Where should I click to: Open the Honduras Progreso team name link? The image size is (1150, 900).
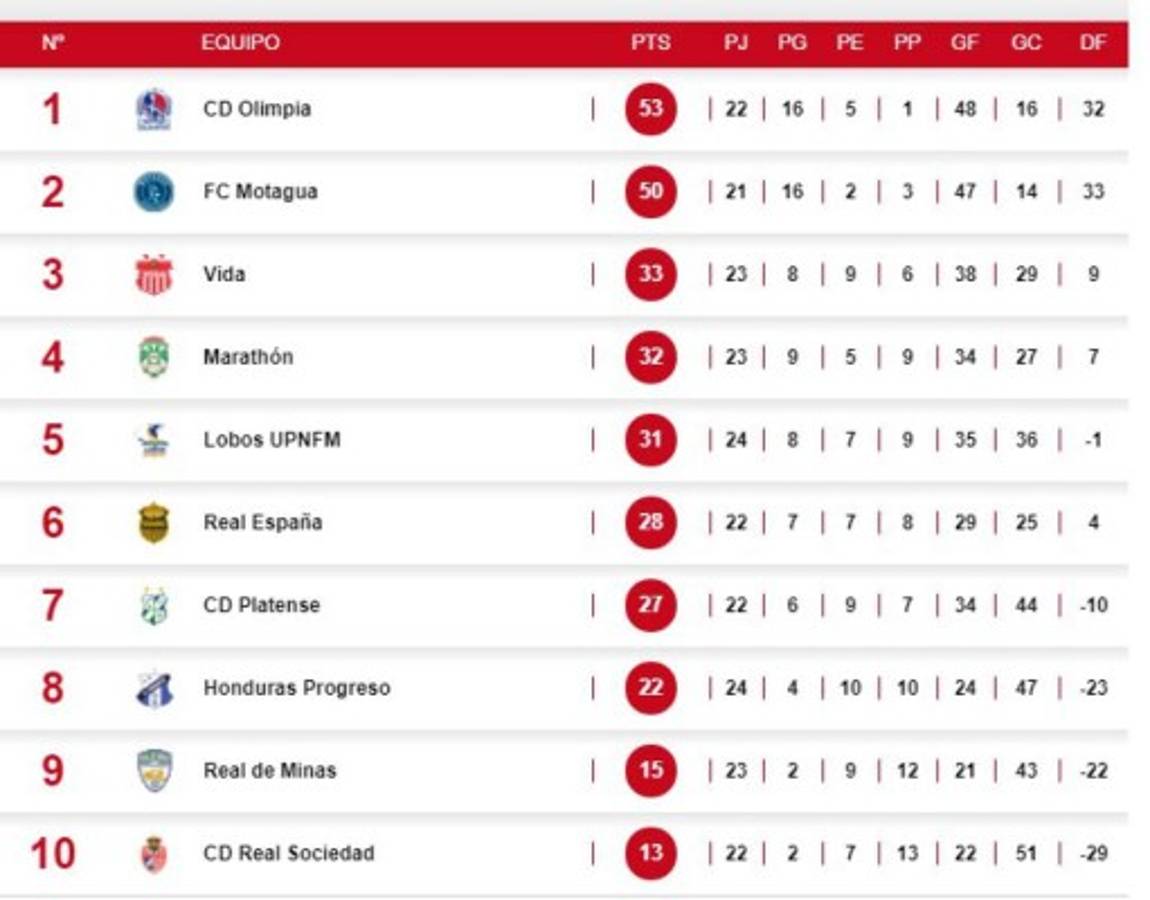point(296,688)
